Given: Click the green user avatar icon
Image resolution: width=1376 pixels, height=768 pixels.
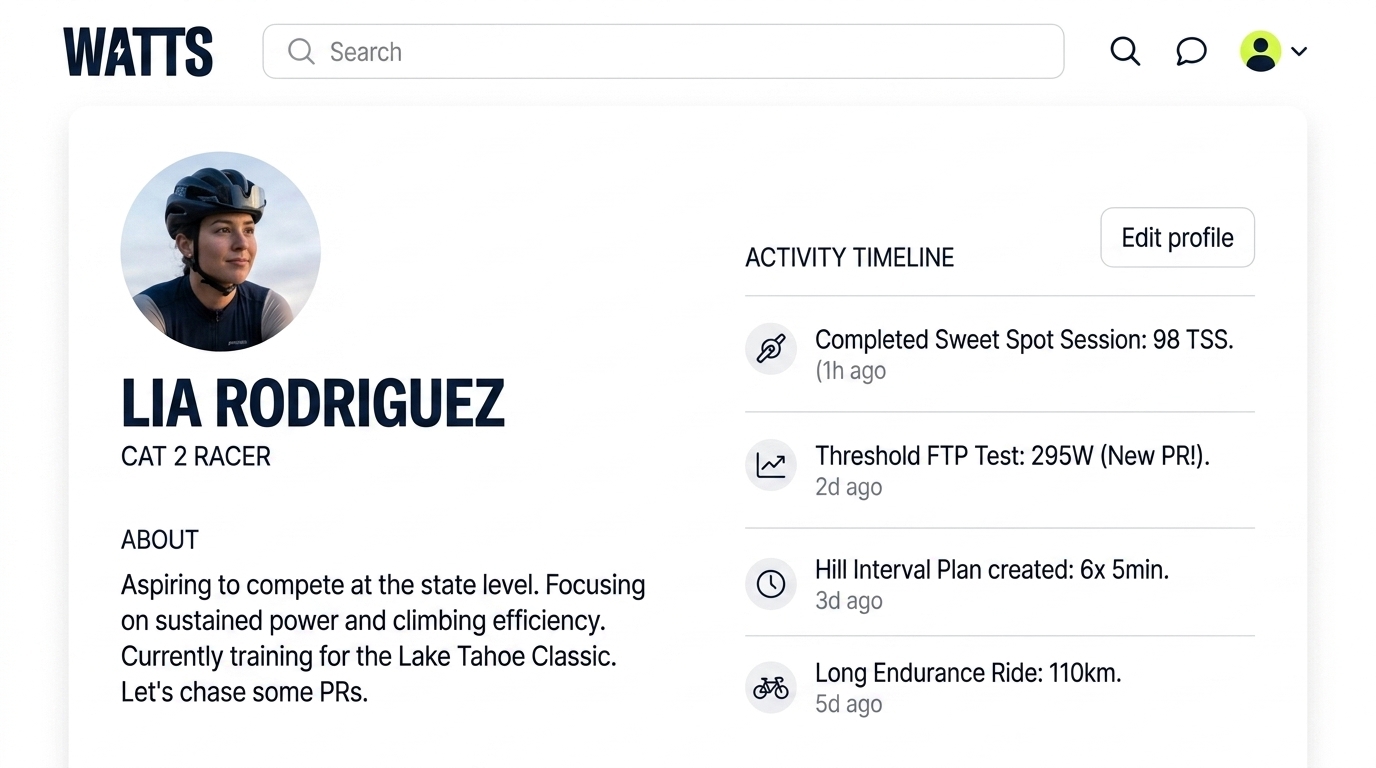Looking at the screenshot, I should click(1260, 51).
